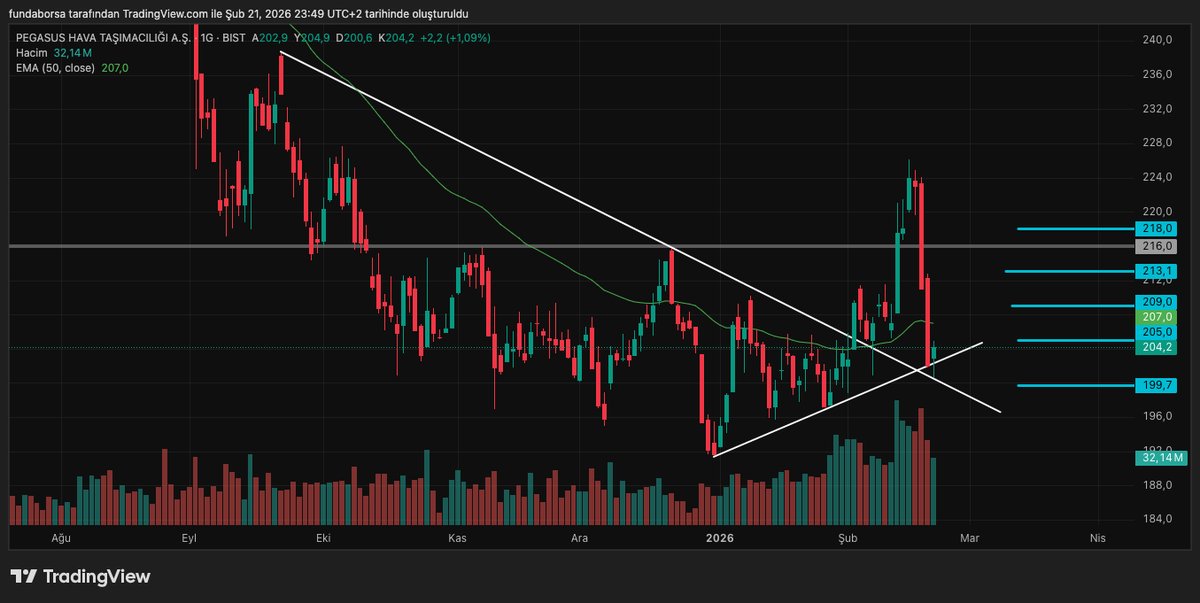Select the EMA (50, close) indicator label
Image resolution: width=1200 pixels, height=603 pixels.
55,68
